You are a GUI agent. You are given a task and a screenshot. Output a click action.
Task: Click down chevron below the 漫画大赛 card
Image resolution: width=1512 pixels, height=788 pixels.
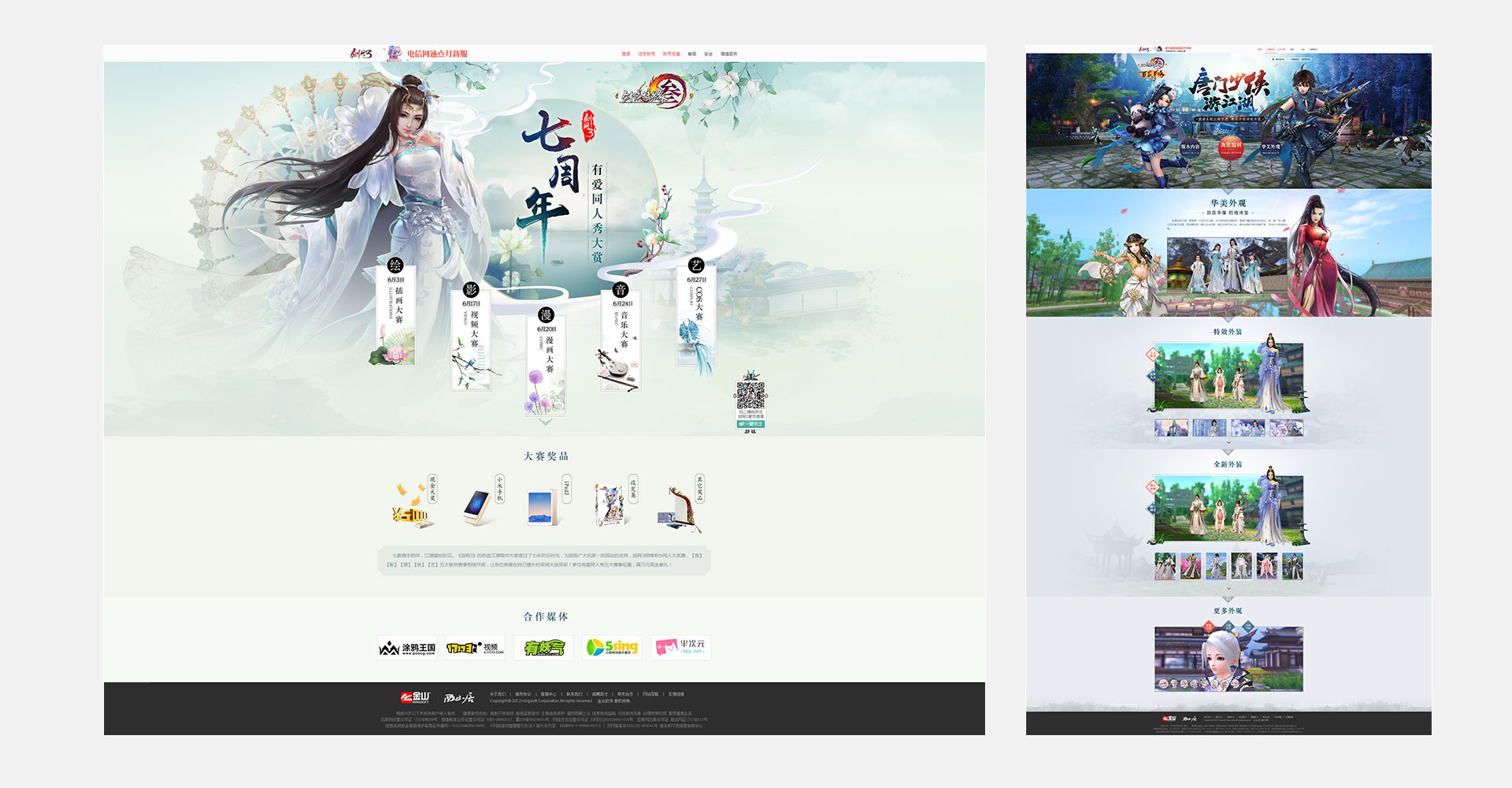(x=546, y=422)
